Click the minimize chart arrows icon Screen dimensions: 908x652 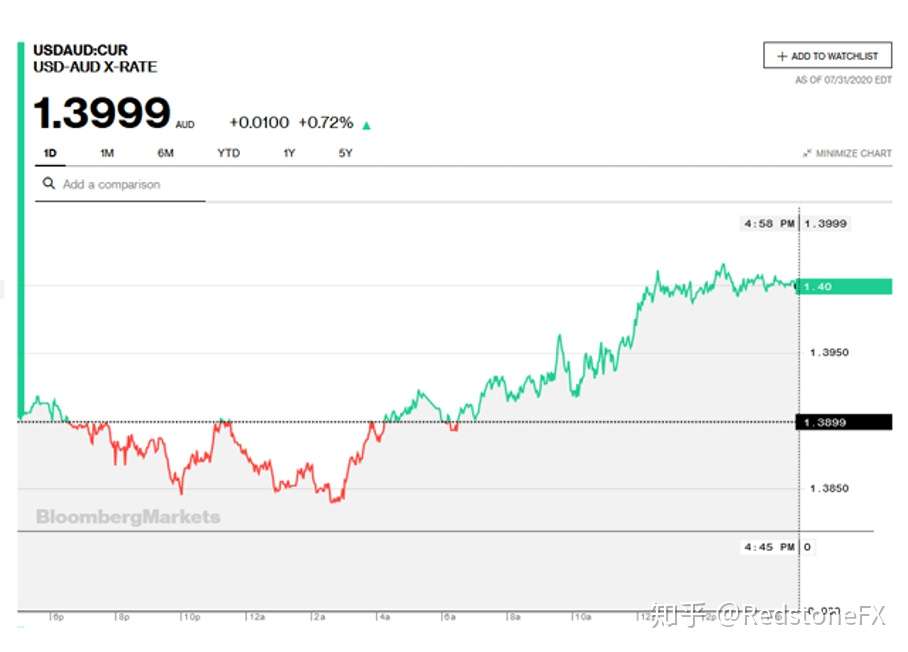coord(807,153)
